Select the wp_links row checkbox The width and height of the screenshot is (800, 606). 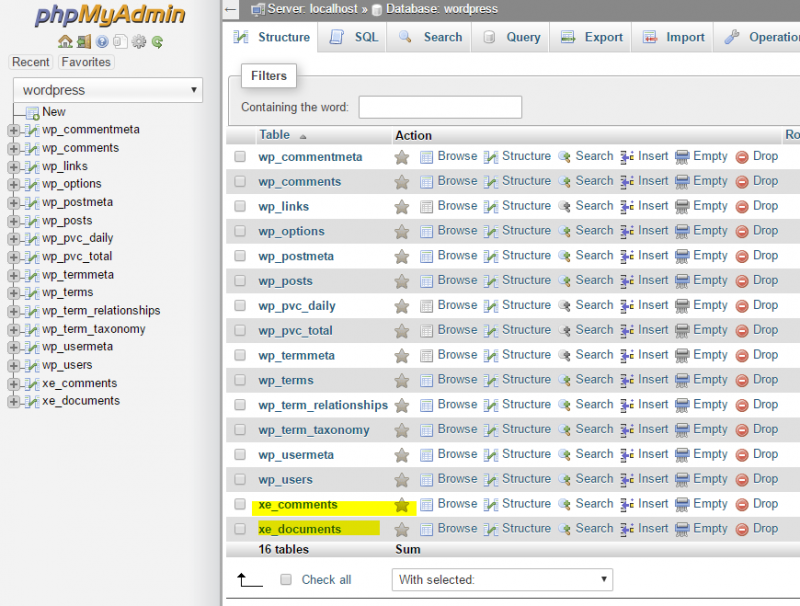(240, 206)
